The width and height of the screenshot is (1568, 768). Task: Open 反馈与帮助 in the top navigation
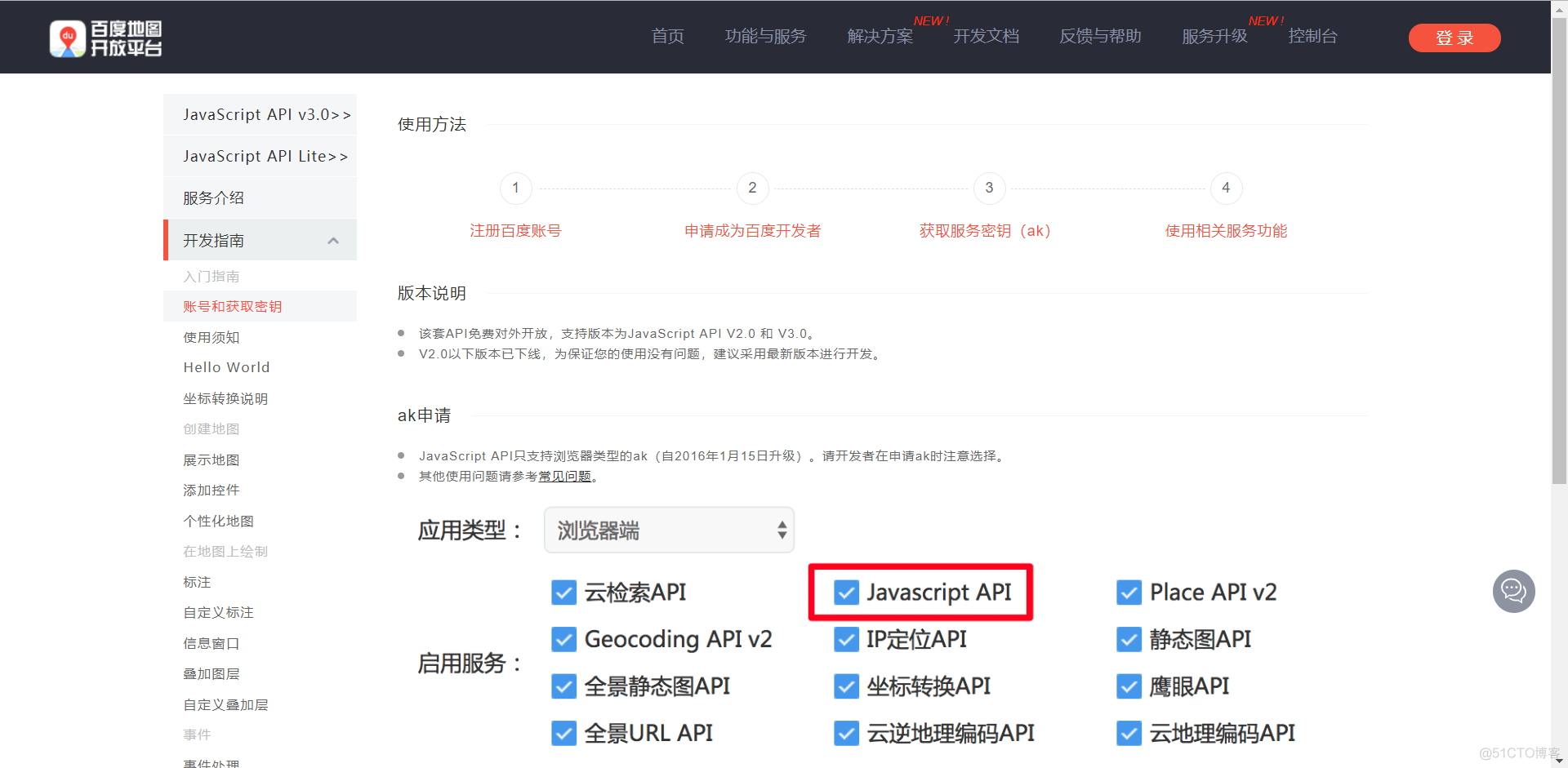(1100, 37)
